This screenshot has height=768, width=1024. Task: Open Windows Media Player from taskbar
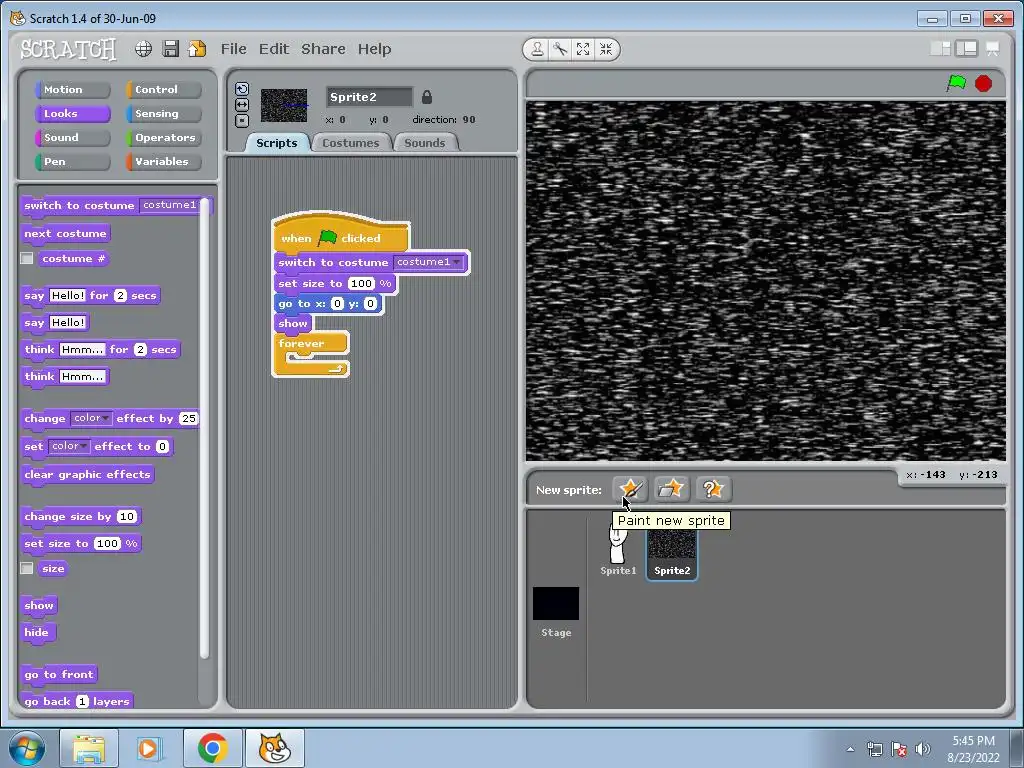148,748
